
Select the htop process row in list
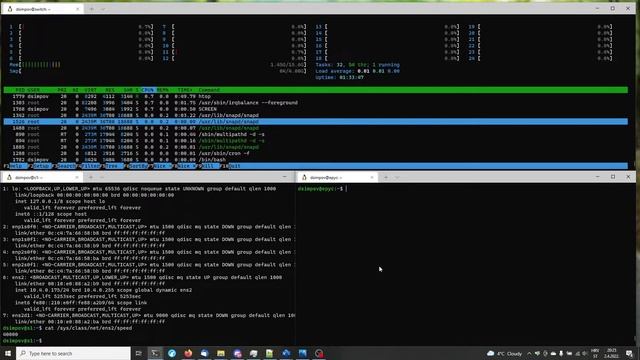pos(316,96)
